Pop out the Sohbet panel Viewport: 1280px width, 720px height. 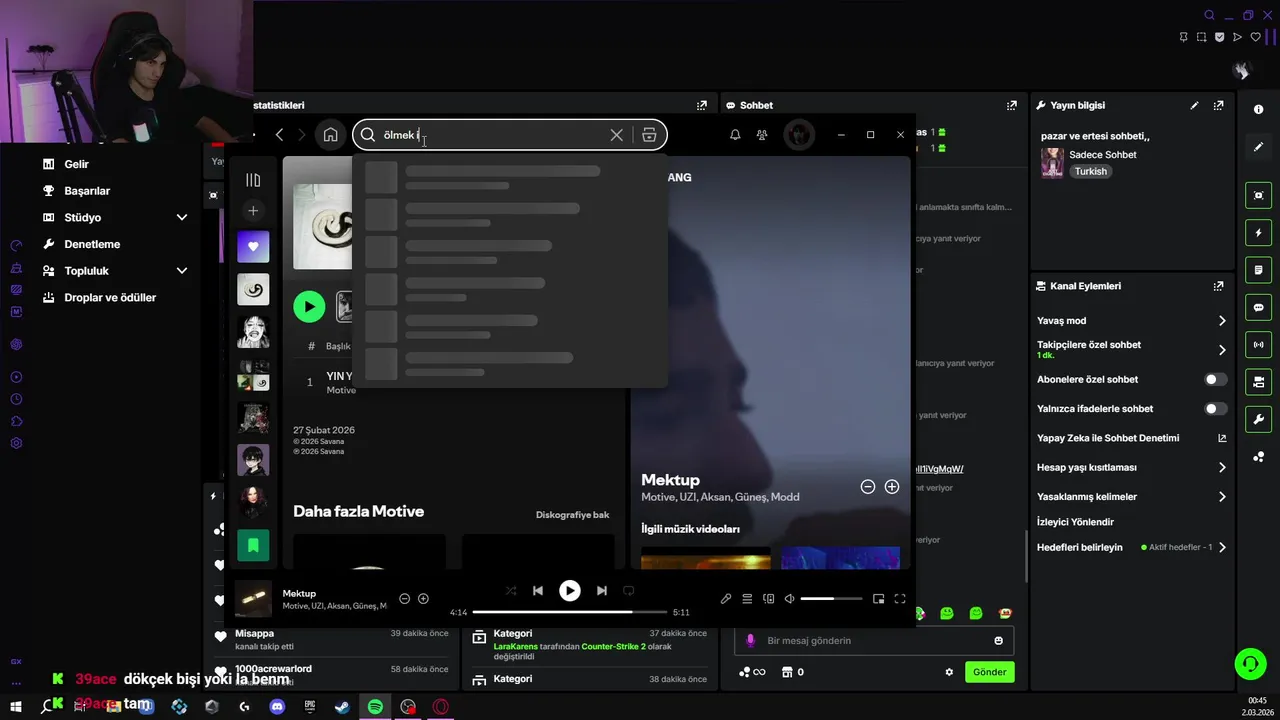pyautogui.click(x=1011, y=105)
